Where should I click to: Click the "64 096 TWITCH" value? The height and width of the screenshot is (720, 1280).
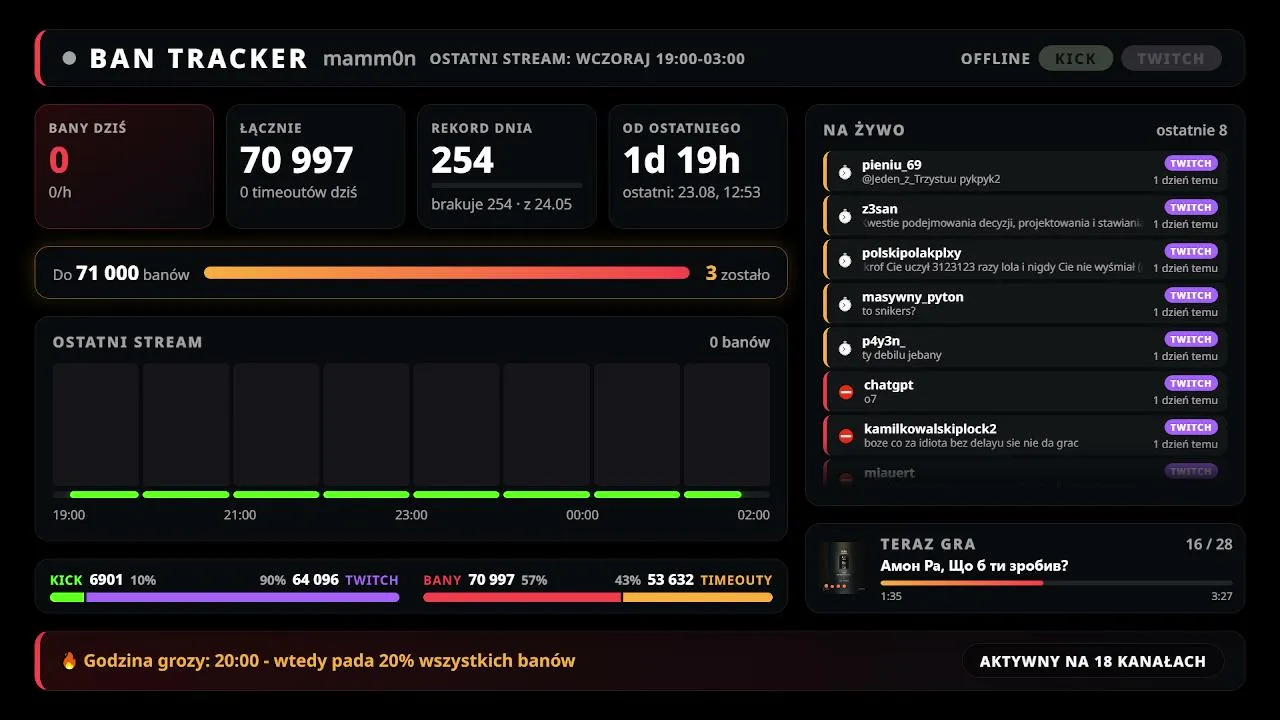tap(345, 580)
